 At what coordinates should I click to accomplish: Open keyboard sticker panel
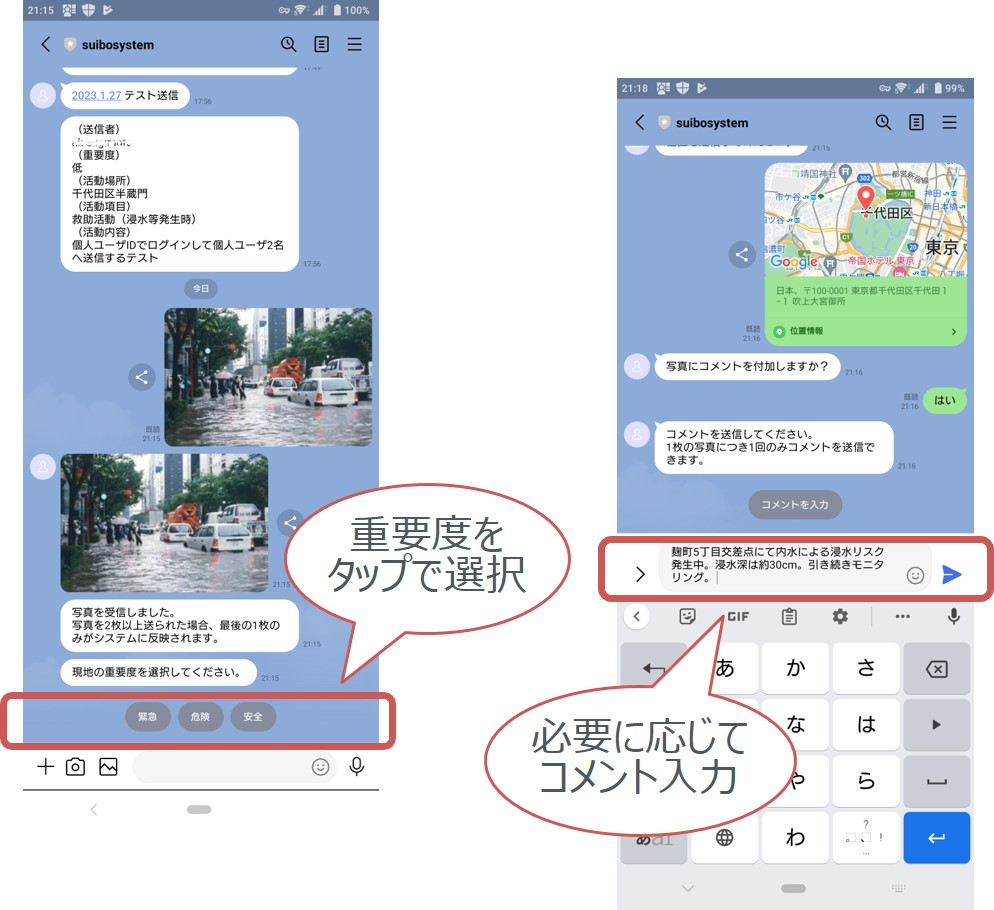pyautogui.click(x=687, y=616)
